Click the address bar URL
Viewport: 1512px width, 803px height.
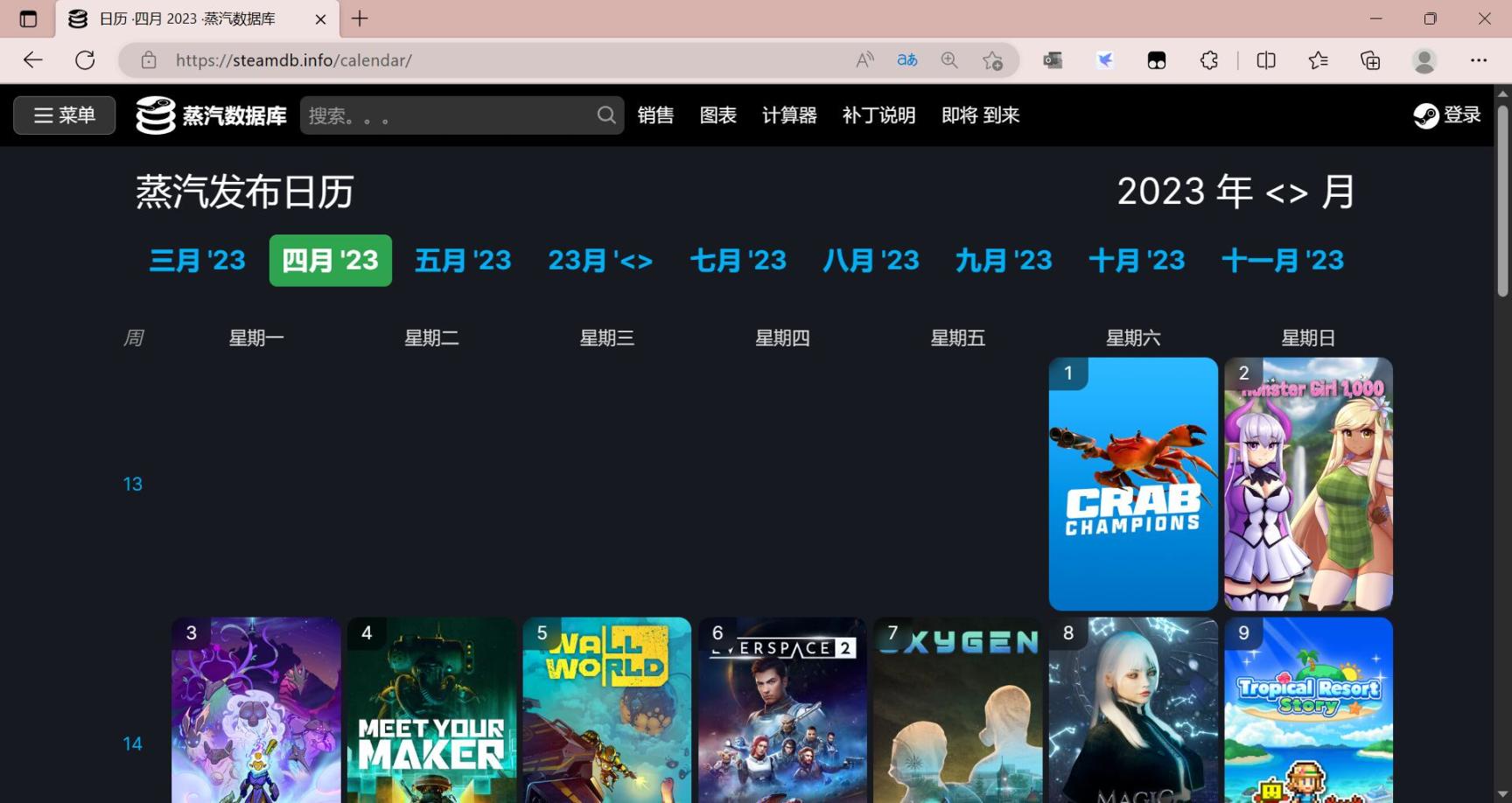pos(293,60)
